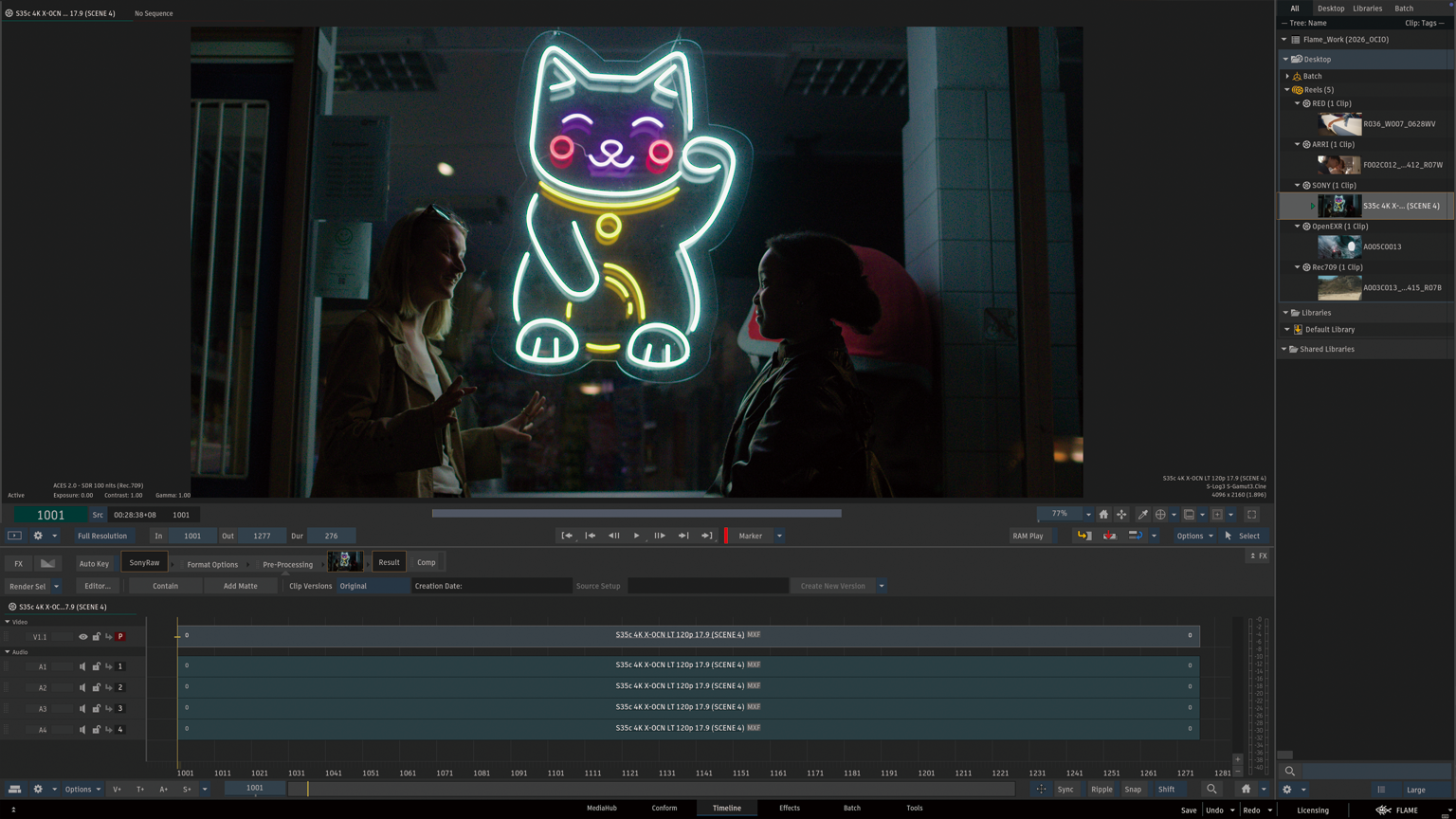Open the player Options dropdown

[x=1194, y=536]
